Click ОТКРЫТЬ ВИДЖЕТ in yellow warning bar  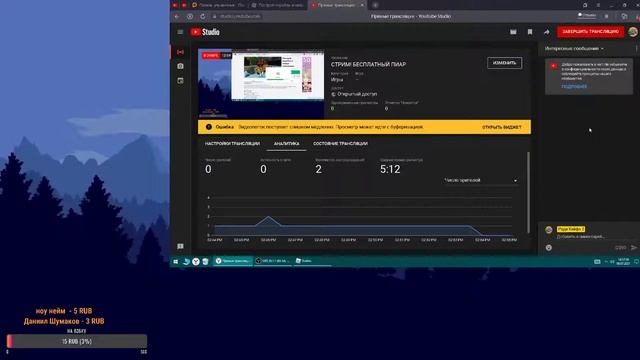click(502, 127)
